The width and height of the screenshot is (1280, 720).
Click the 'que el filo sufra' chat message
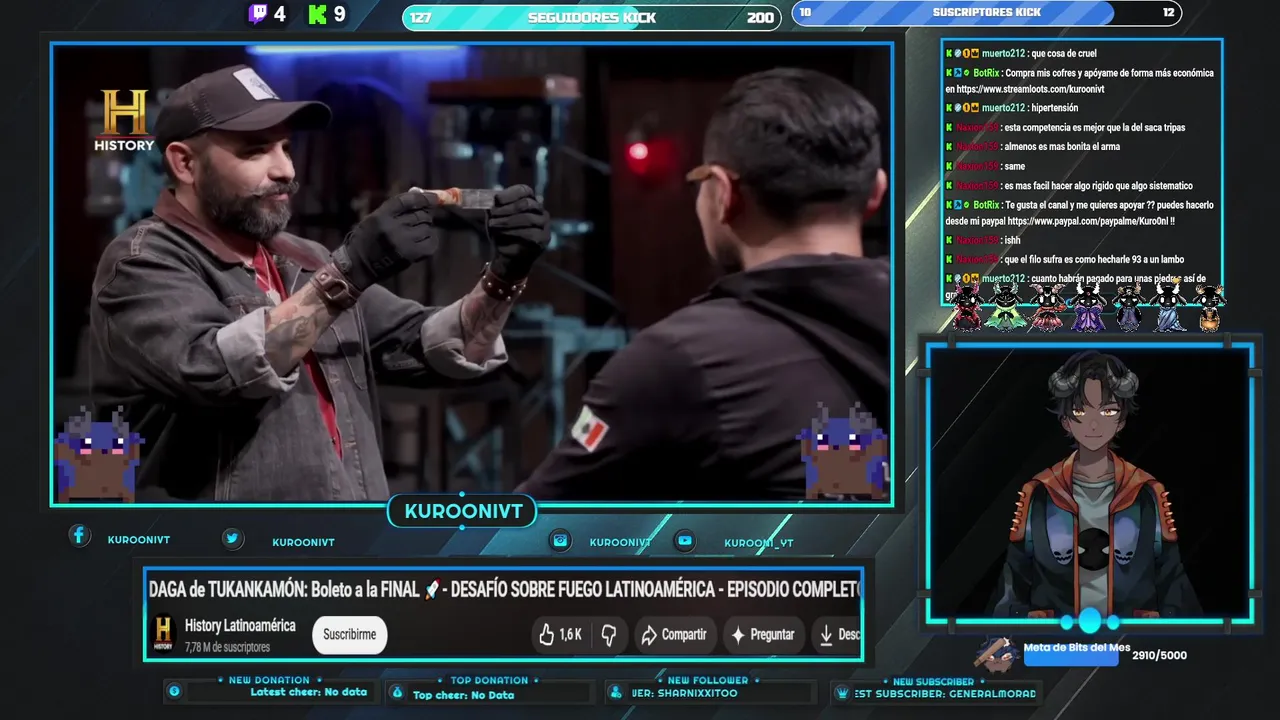pyautogui.click(x=1095, y=259)
